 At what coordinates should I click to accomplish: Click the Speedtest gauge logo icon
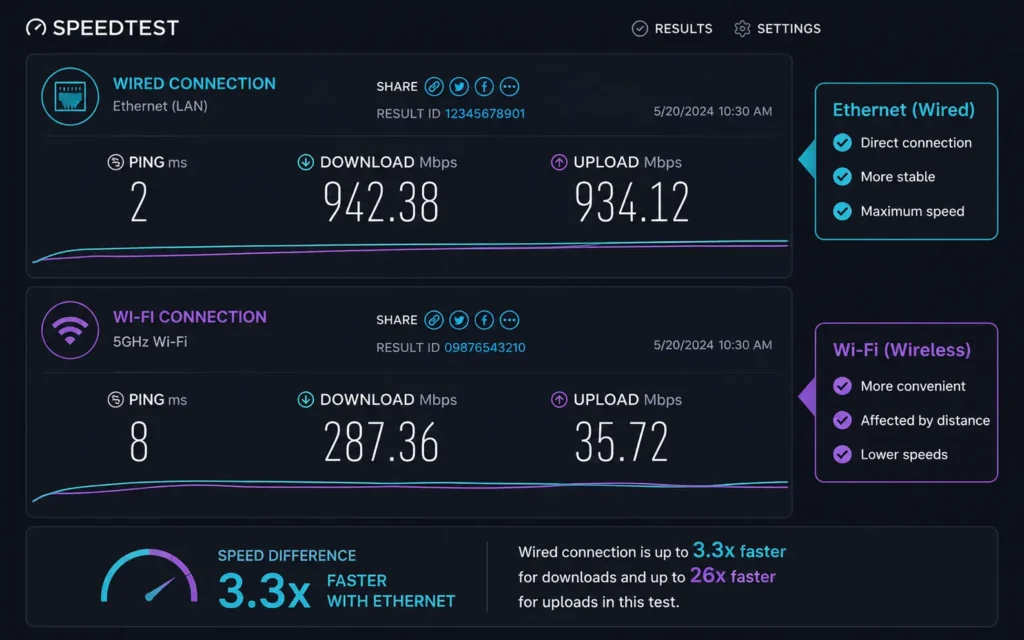tap(36, 27)
